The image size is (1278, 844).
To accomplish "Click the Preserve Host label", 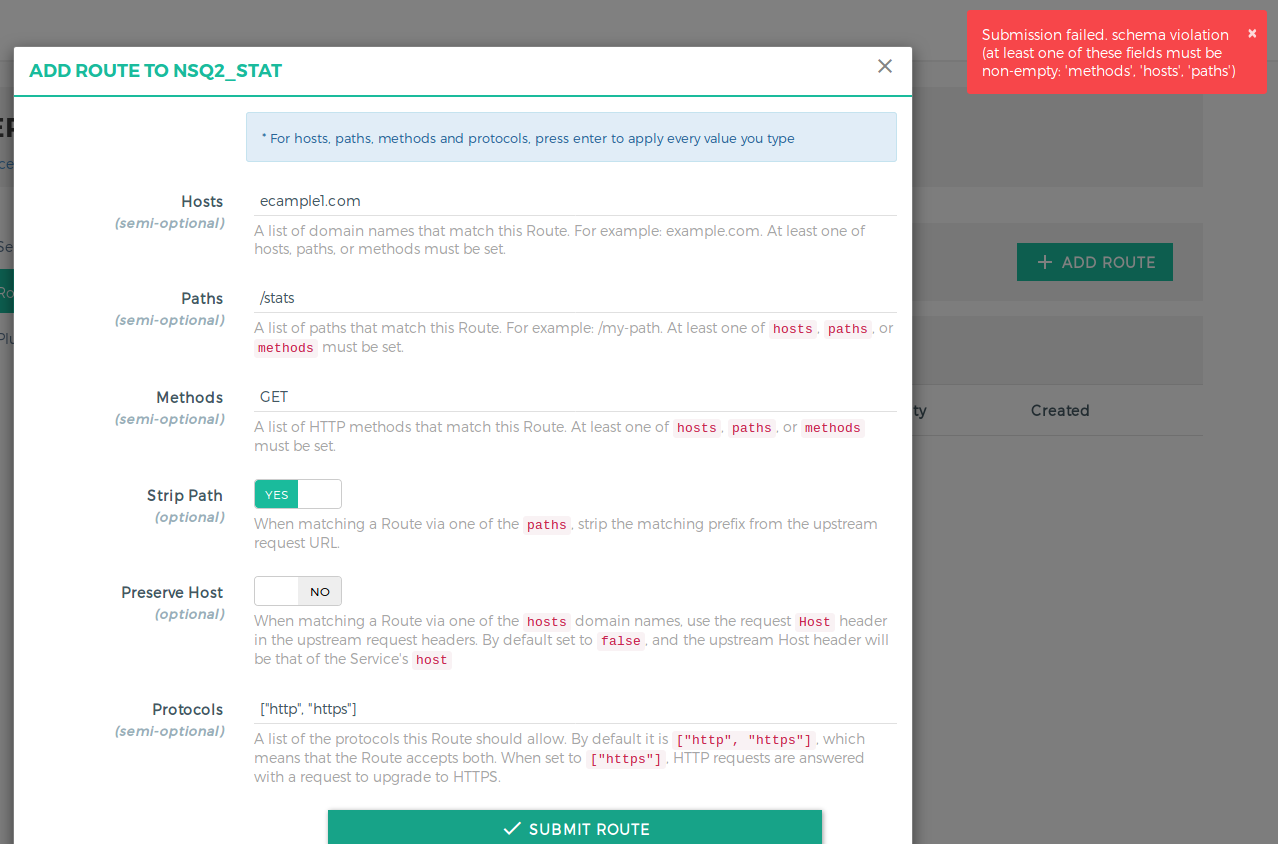I will (x=172, y=592).
